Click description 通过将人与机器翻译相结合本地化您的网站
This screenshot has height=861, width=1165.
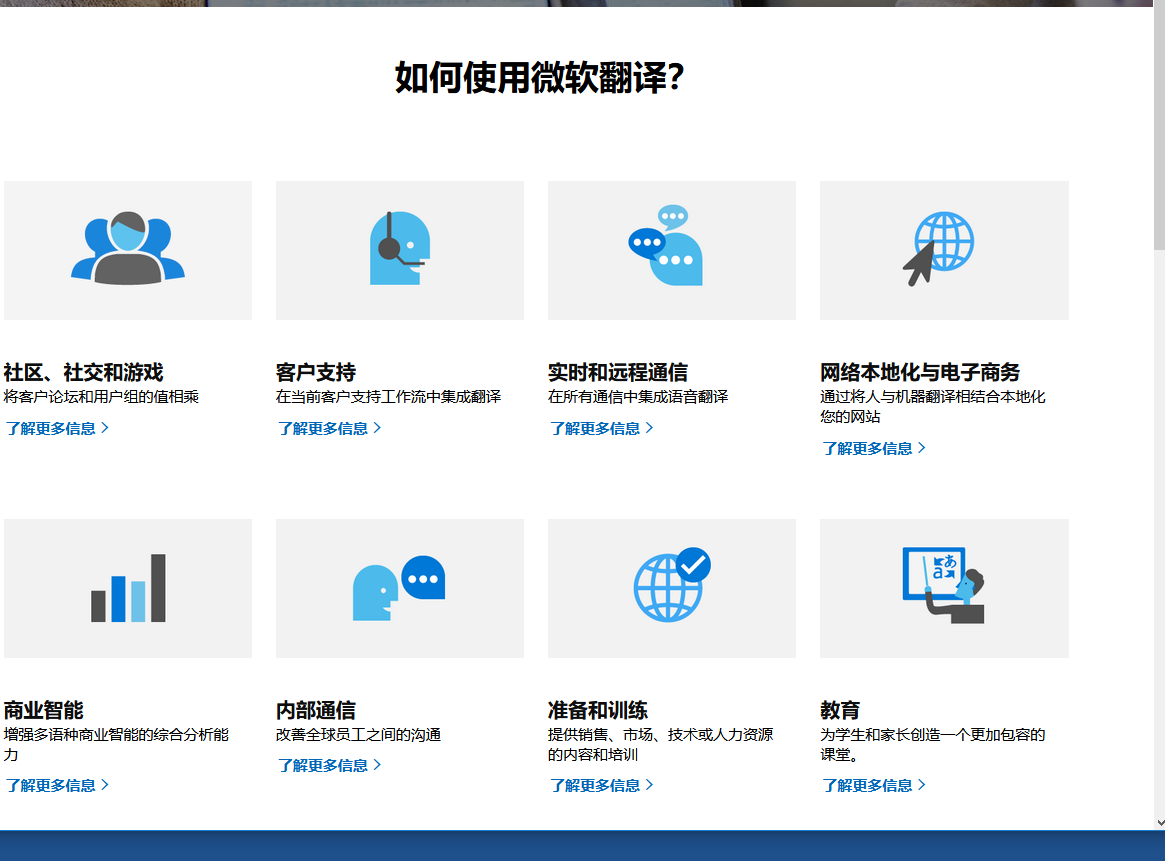(932, 406)
